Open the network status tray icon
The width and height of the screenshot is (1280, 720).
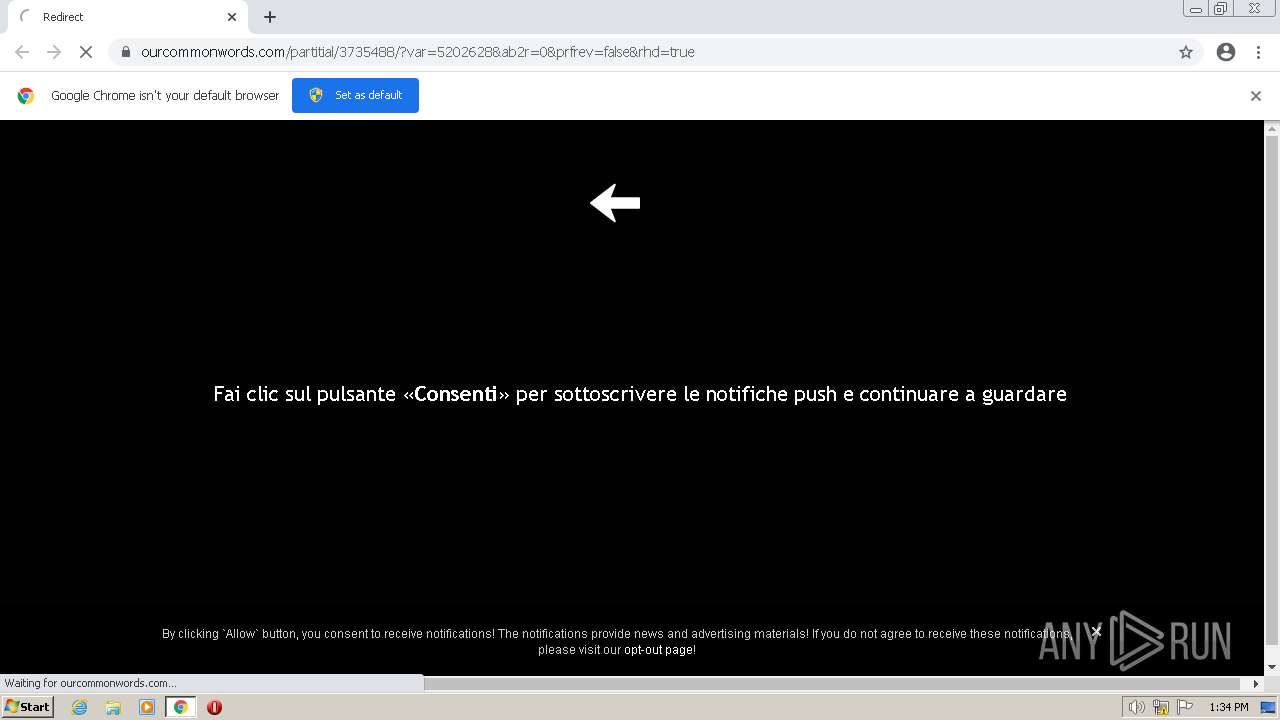tap(1161, 707)
